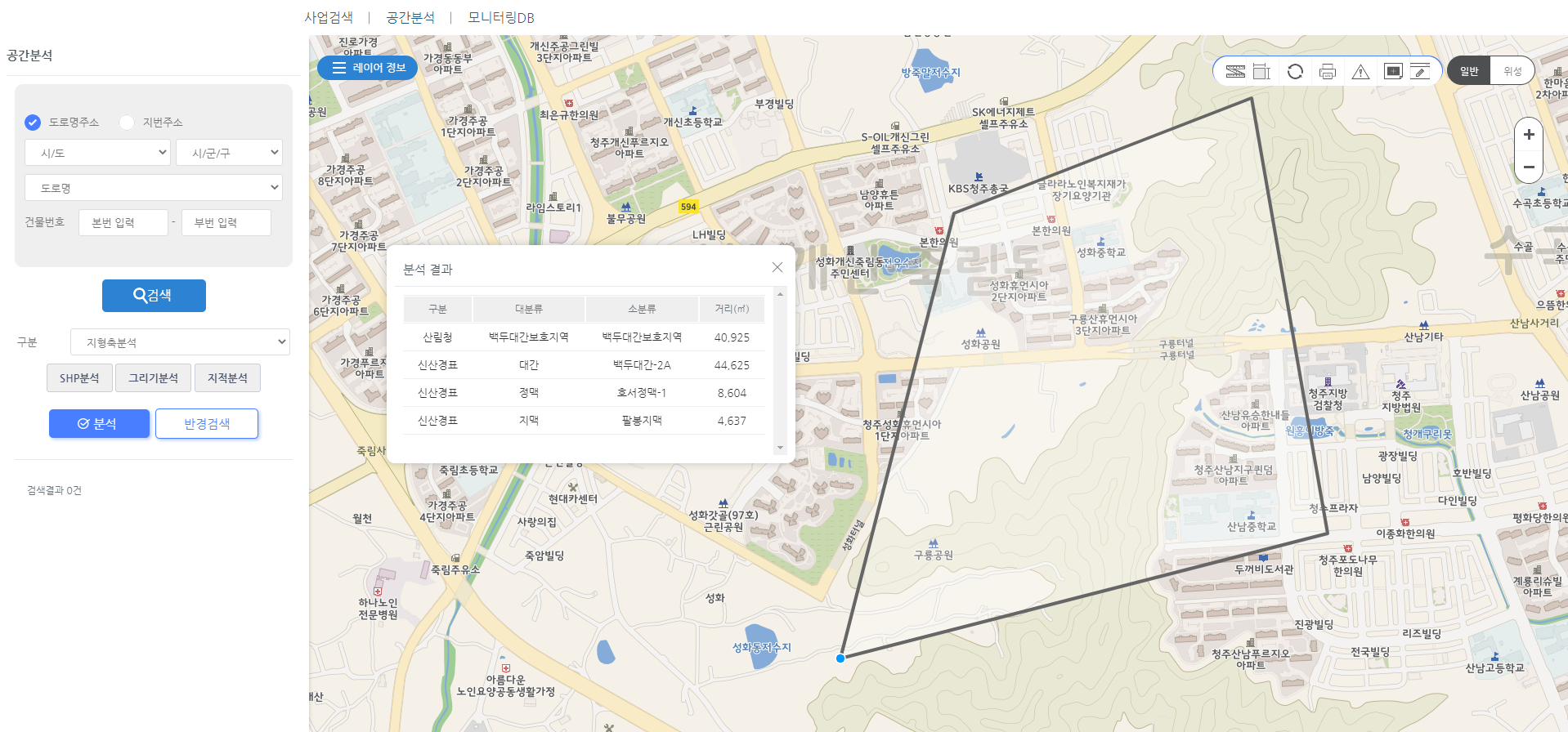Select the 지번주소 radio option
The width and height of the screenshot is (1568, 732).
coord(127,123)
